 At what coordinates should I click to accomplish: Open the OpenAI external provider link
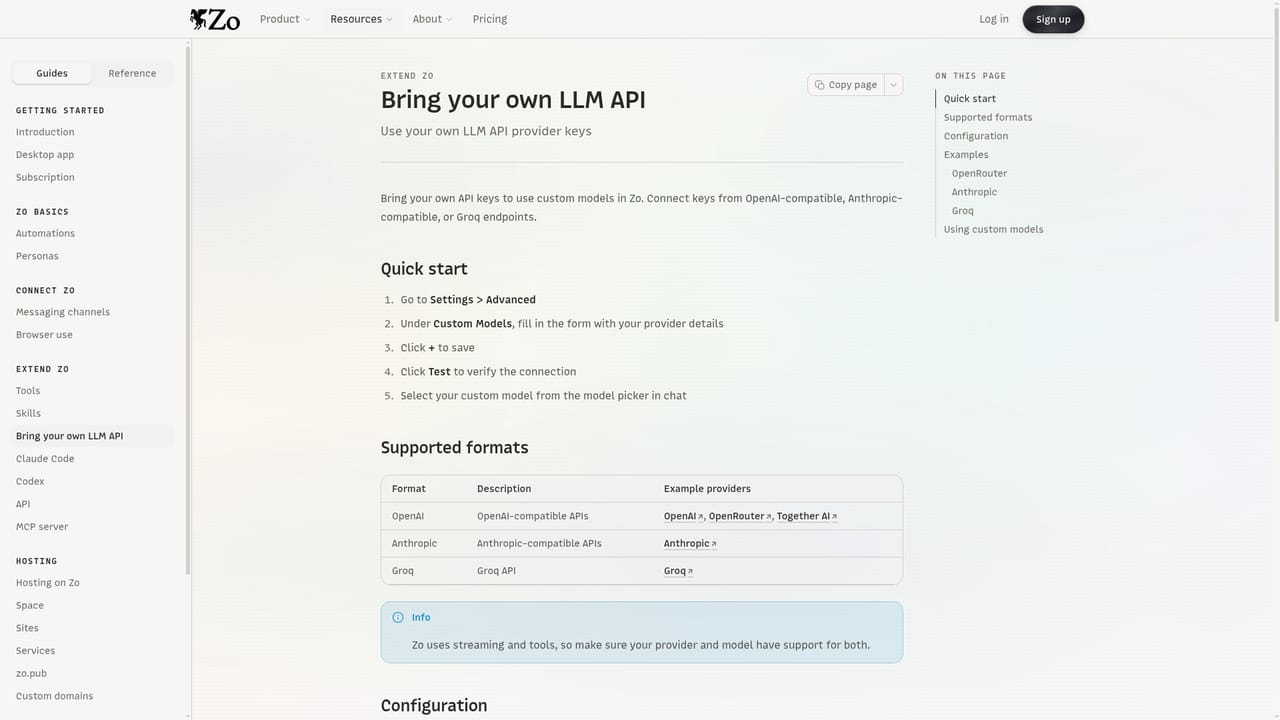(684, 516)
